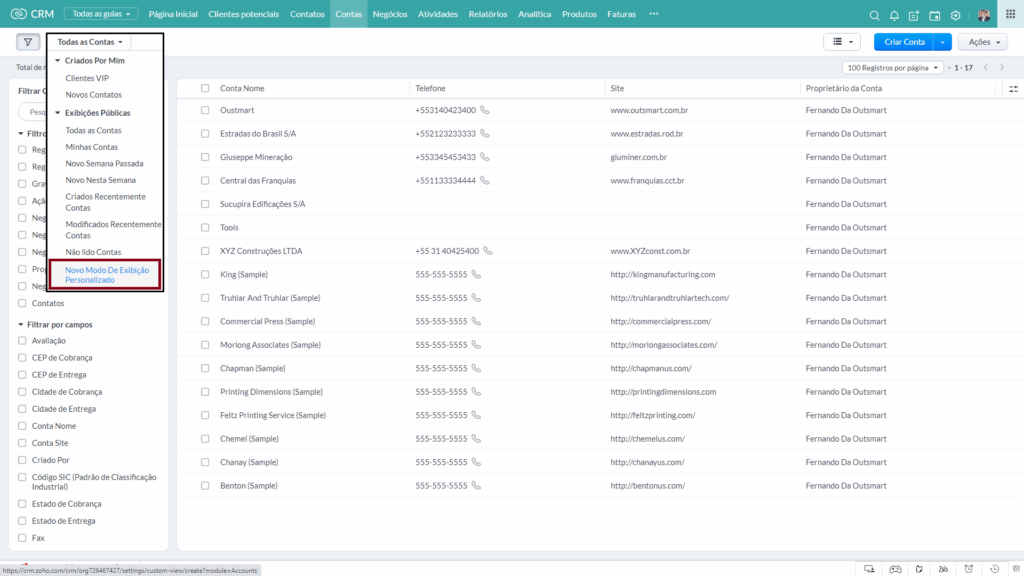Open the Todas as Contas view dropdown
The width and height of the screenshot is (1024, 576).
[x=90, y=42]
